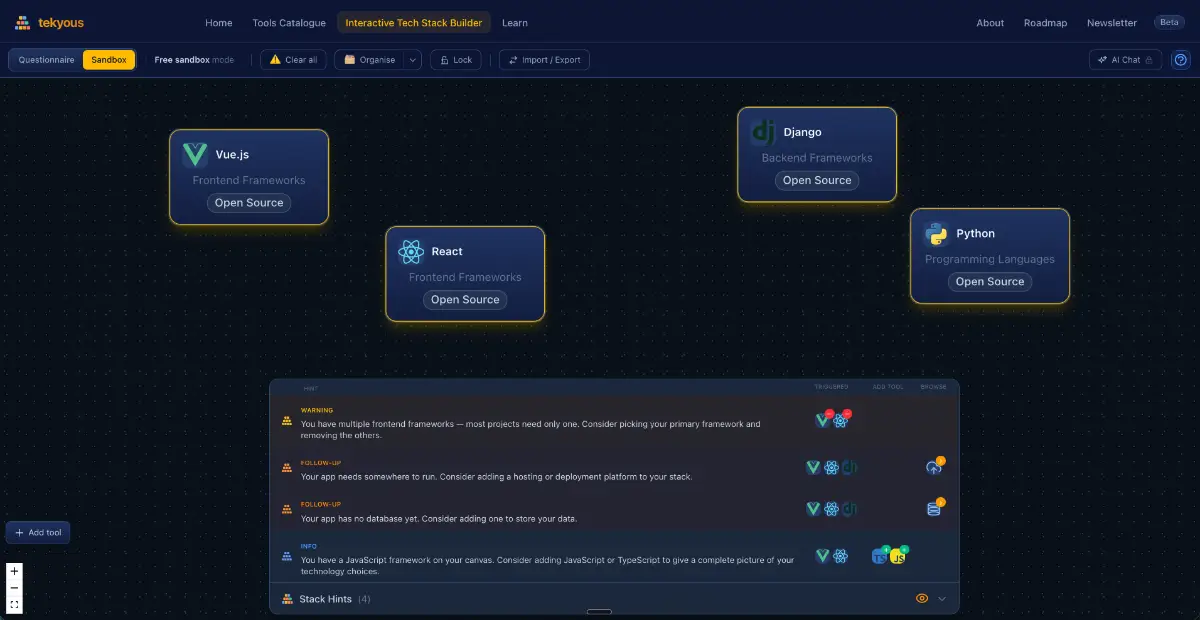Click Open Source tag on React card
The width and height of the screenshot is (1200, 620).
point(465,300)
